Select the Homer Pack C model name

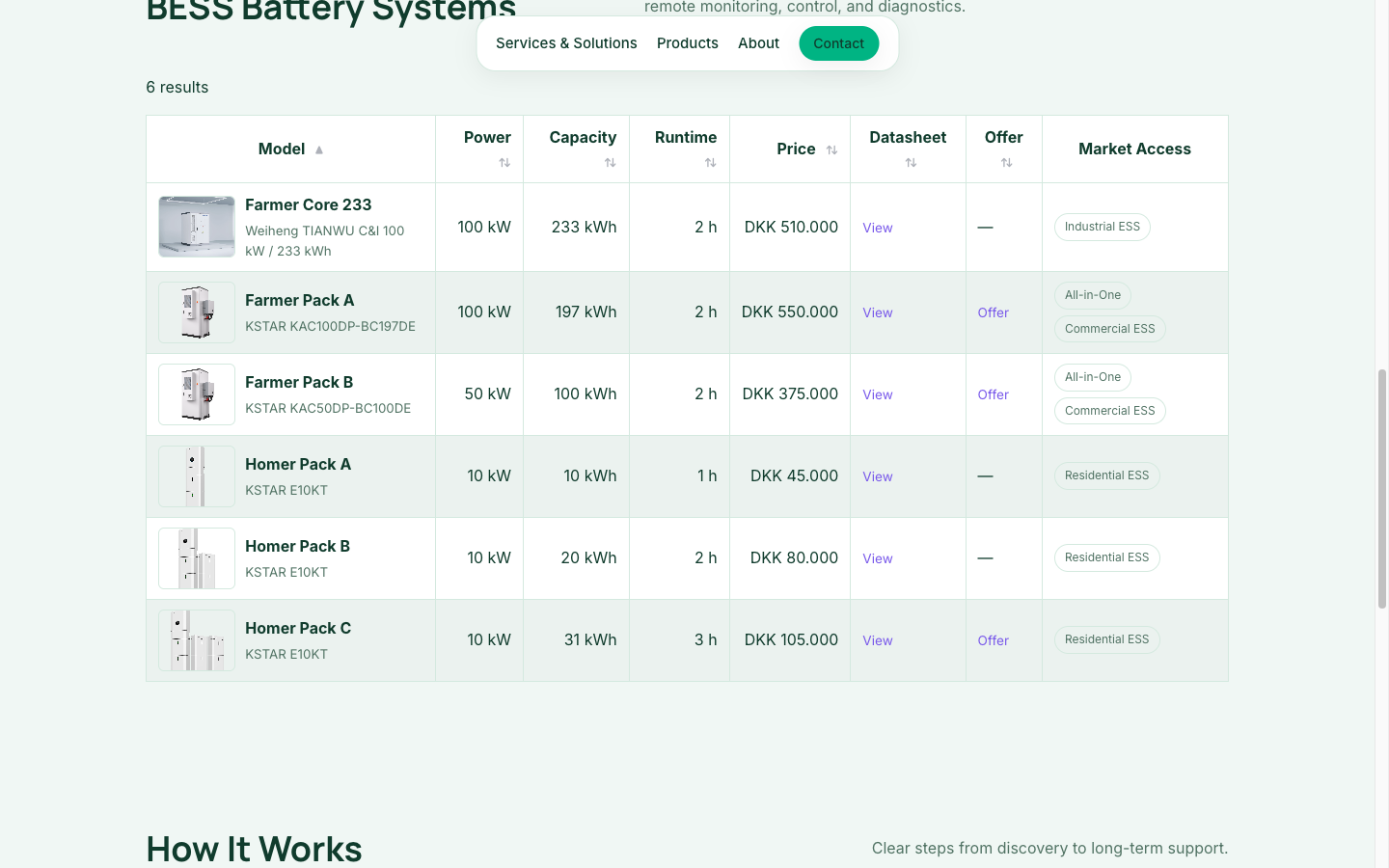pyautogui.click(x=298, y=628)
